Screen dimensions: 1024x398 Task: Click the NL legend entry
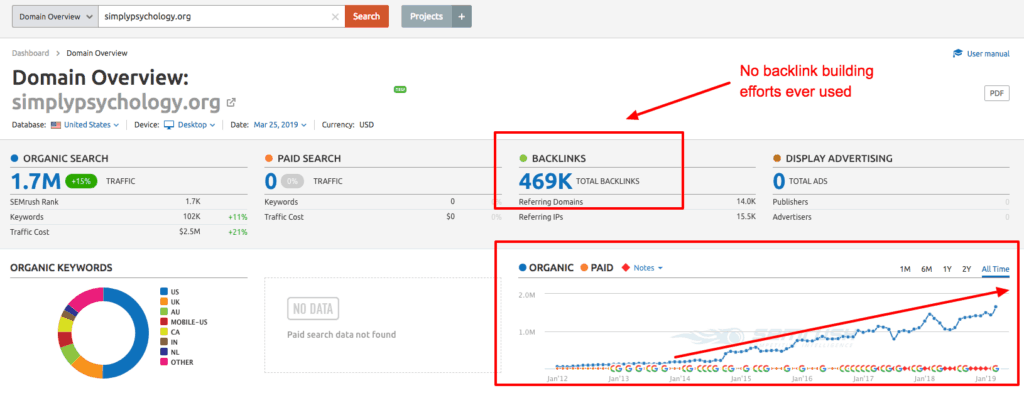[x=169, y=352]
